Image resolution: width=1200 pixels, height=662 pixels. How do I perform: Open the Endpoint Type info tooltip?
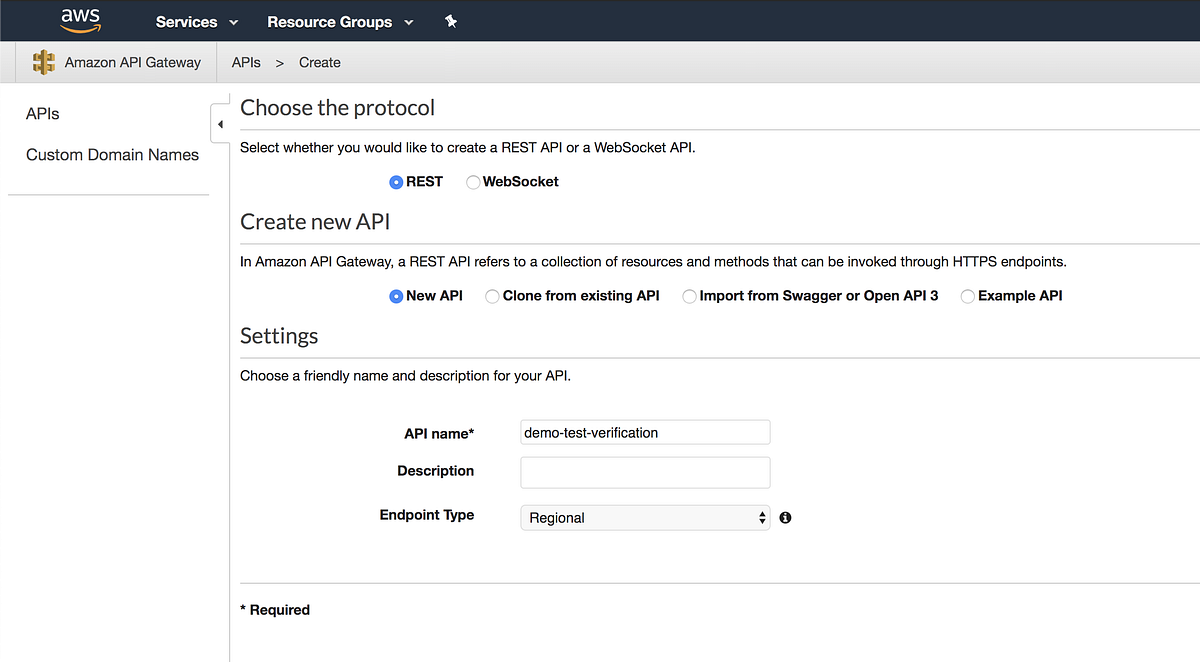click(x=785, y=517)
